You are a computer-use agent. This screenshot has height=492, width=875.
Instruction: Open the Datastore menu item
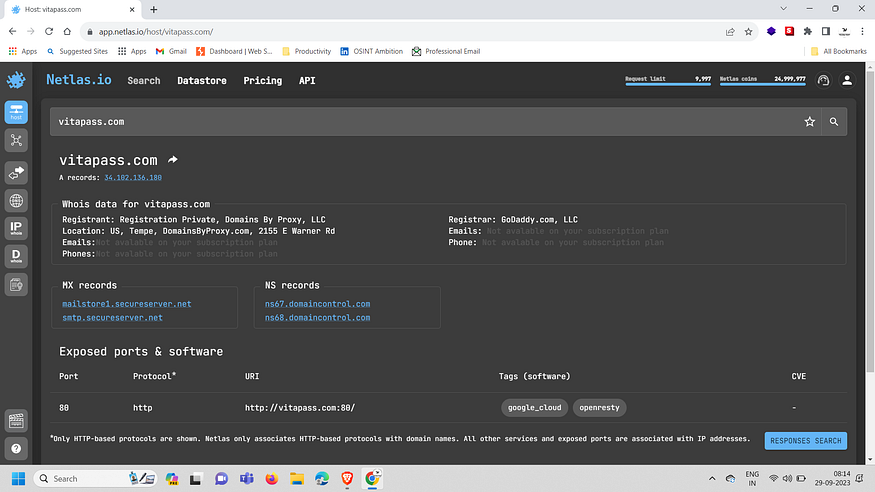202,81
